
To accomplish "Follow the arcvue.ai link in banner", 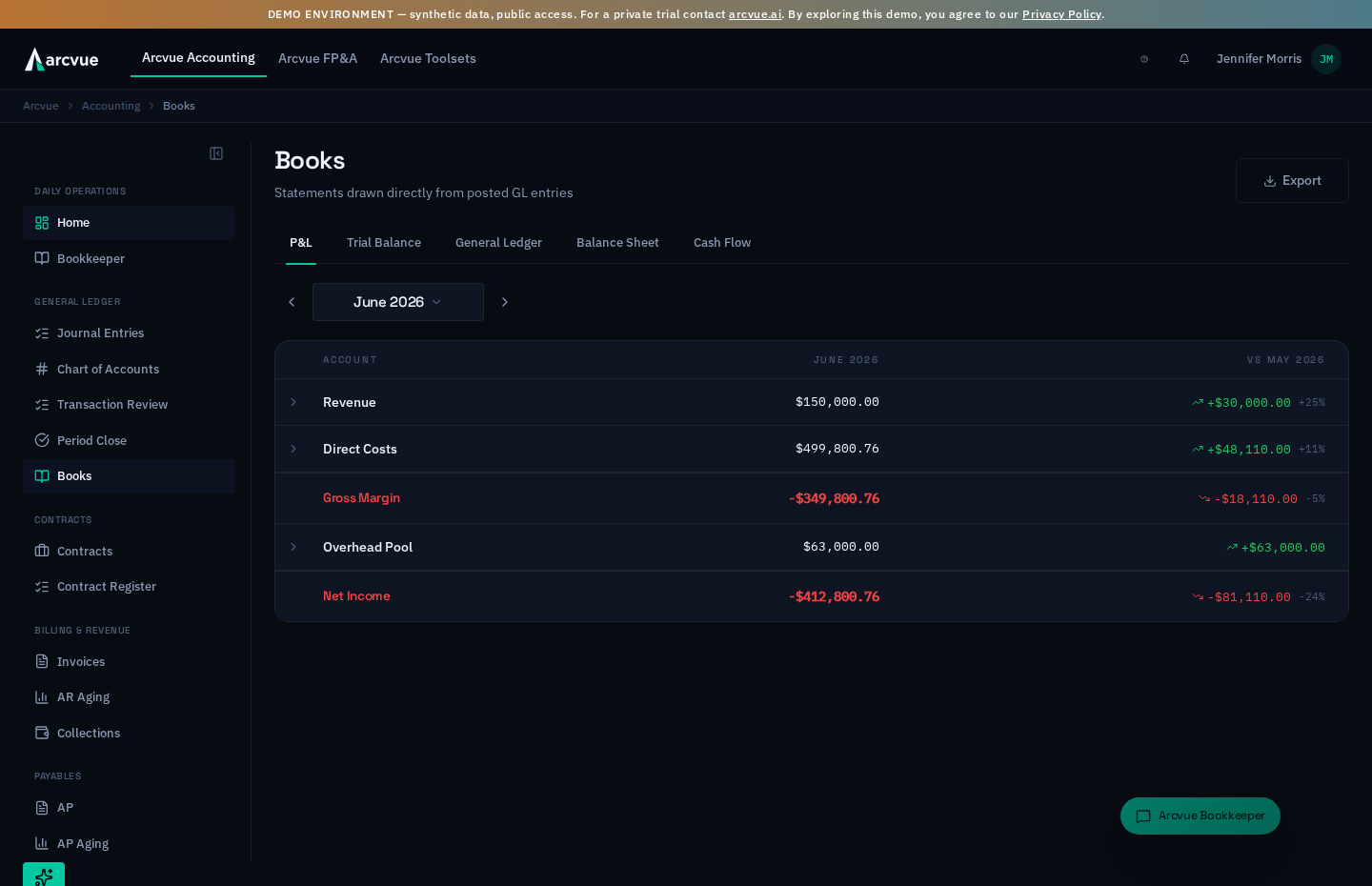I will [756, 14].
